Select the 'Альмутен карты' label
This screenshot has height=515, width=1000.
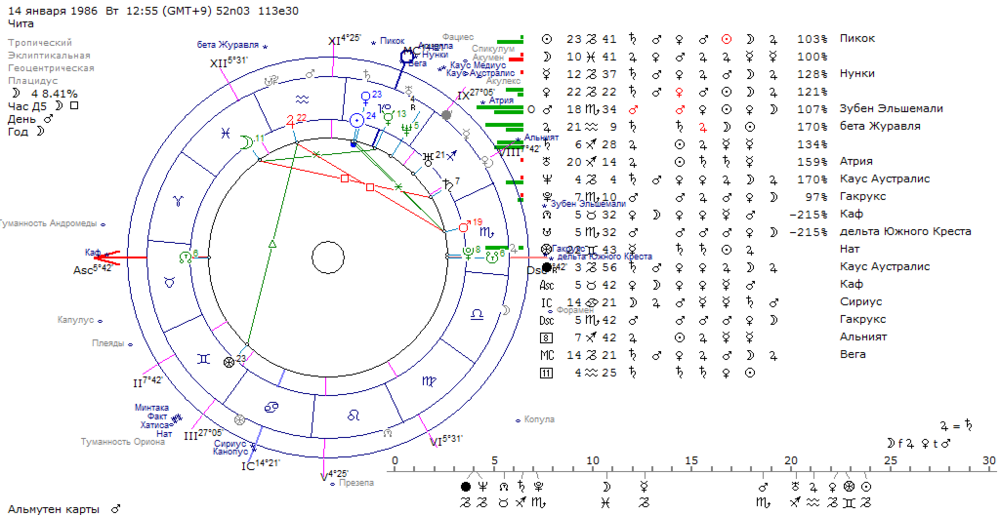(54, 509)
